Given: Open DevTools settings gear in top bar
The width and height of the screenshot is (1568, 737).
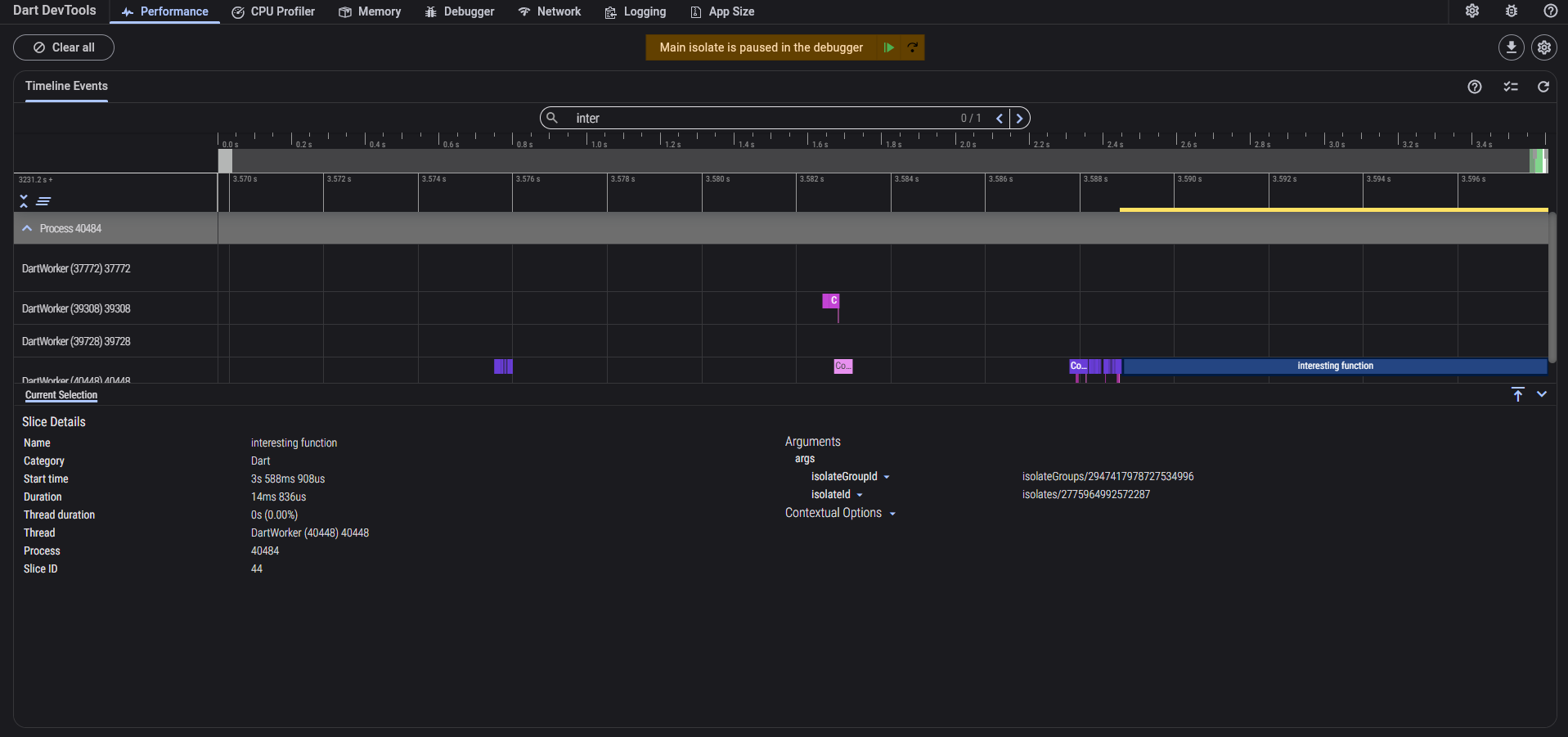Looking at the screenshot, I should click(x=1472, y=11).
